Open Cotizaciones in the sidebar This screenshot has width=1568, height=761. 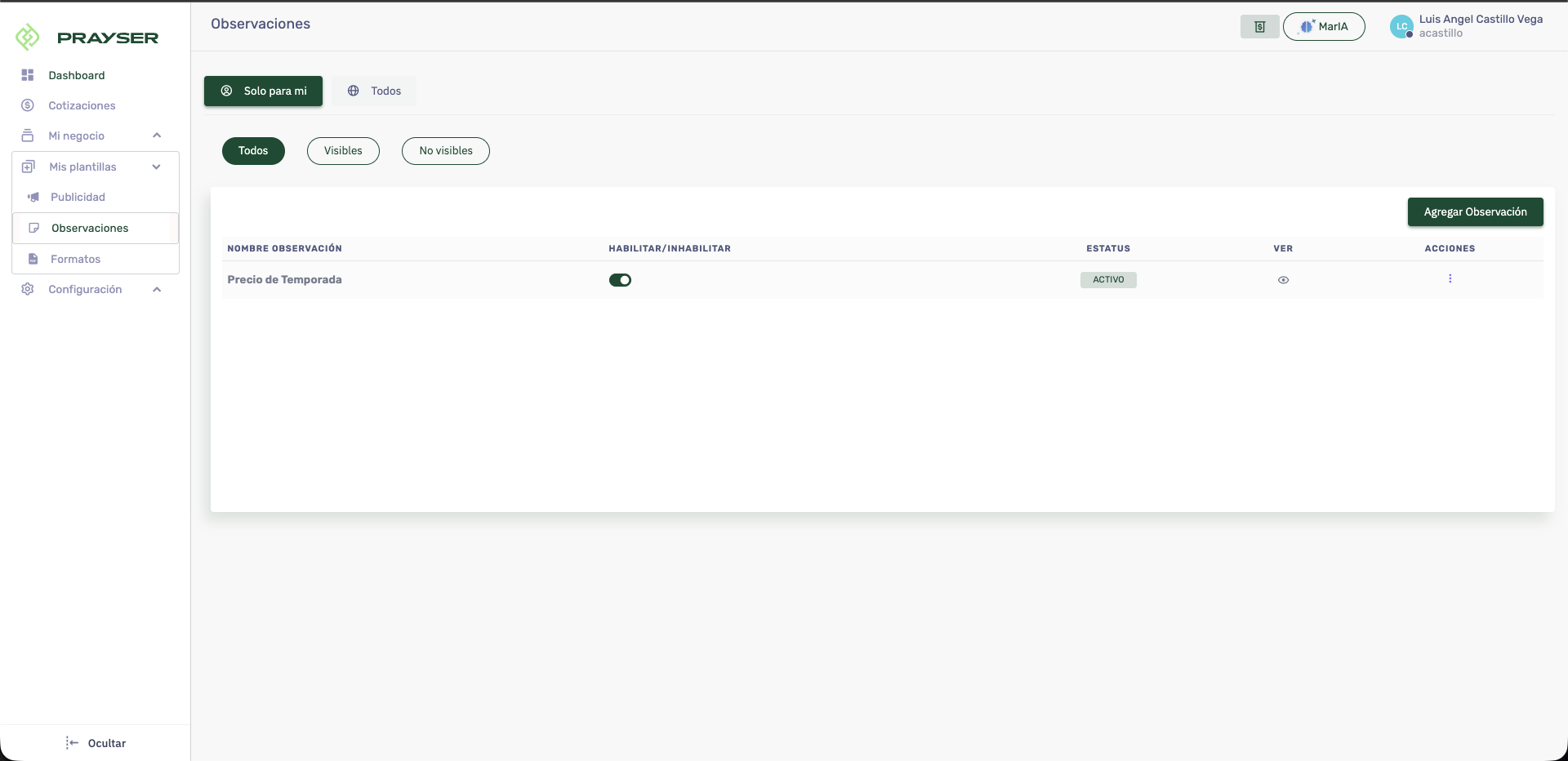(82, 105)
